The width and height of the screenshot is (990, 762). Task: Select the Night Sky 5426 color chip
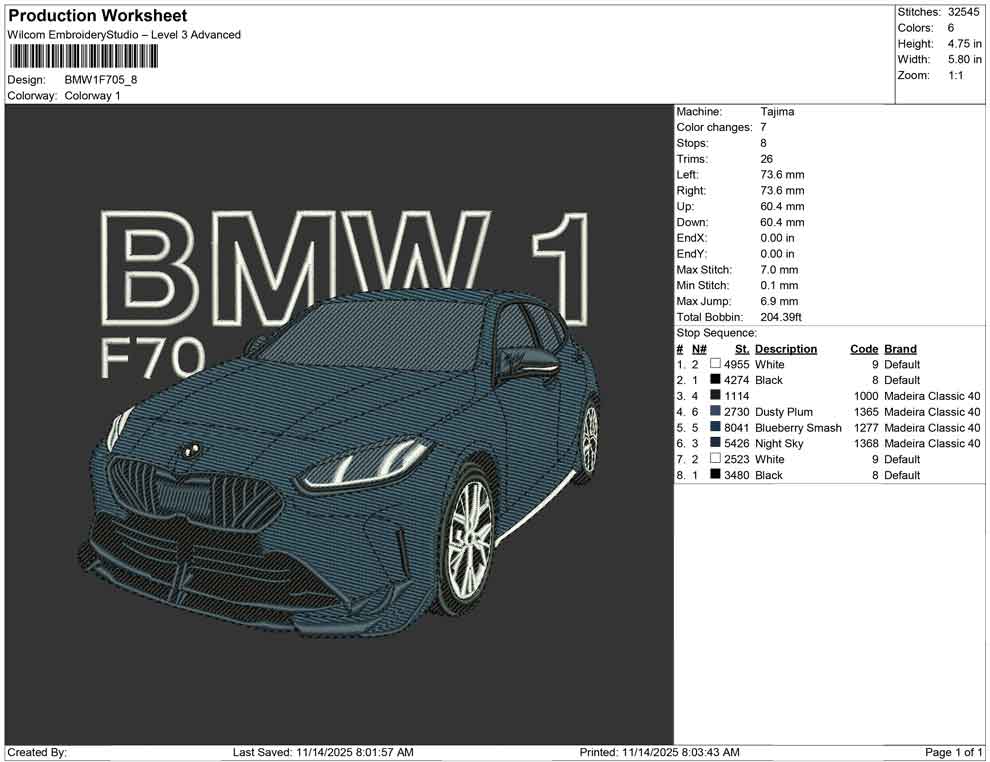[714, 444]
